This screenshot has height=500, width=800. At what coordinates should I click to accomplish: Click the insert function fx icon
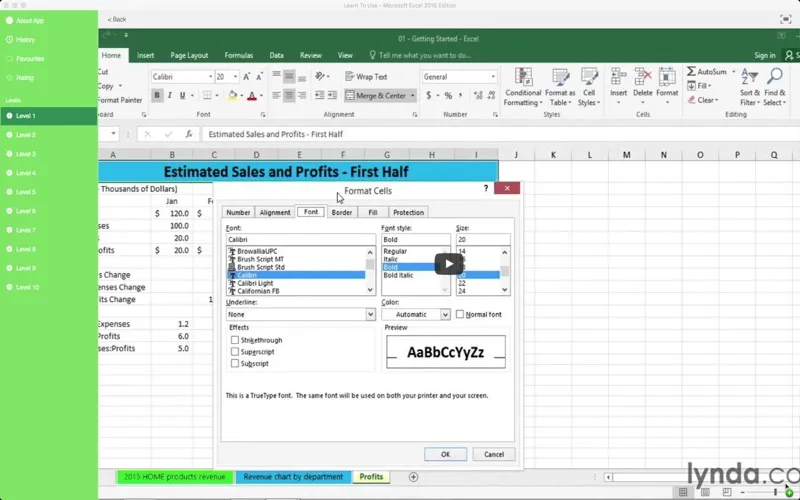pos(189,134)
